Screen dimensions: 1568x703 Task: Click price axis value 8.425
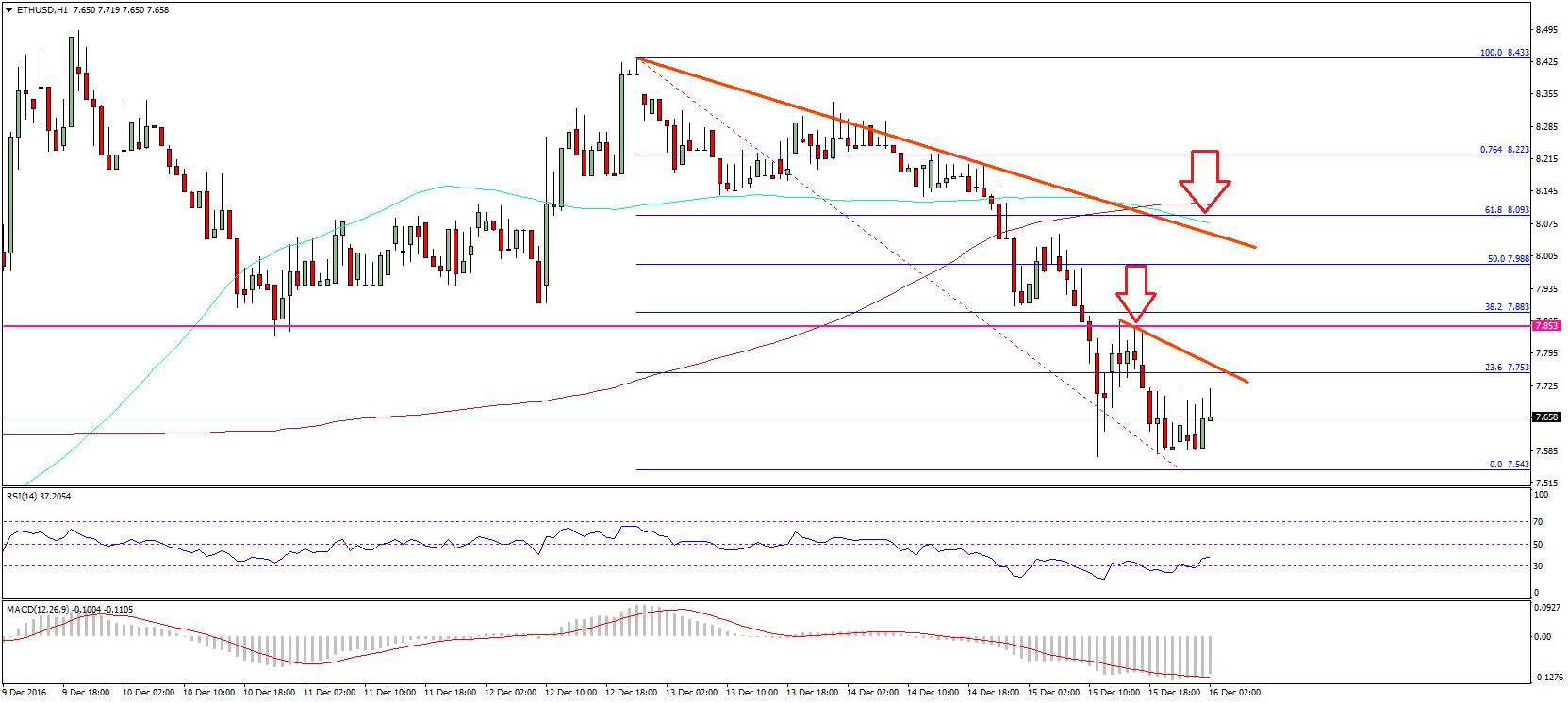[x=1546, y=62]
